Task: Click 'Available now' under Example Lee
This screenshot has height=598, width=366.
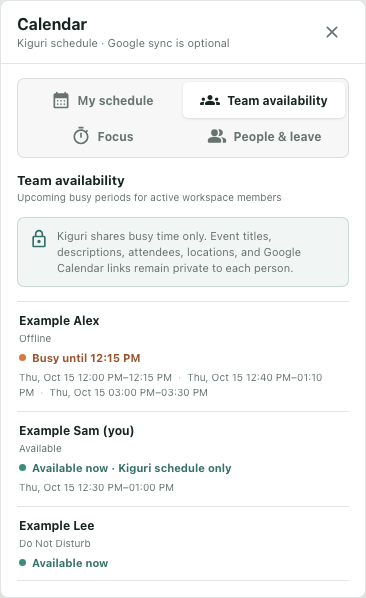Action: pyautogui.click(x=70, y=563)
